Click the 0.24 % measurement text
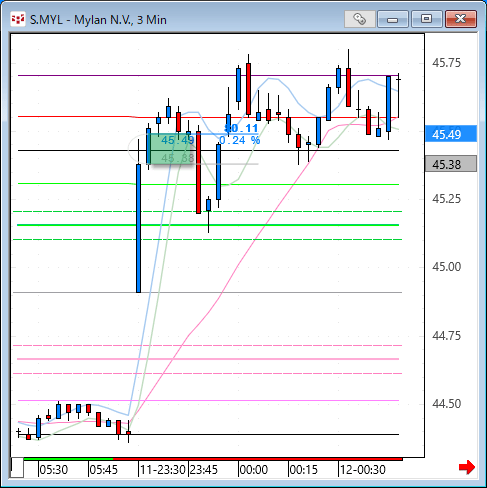Image resolution: width=487 pixels, height=488 pixels. coord(239,140)
